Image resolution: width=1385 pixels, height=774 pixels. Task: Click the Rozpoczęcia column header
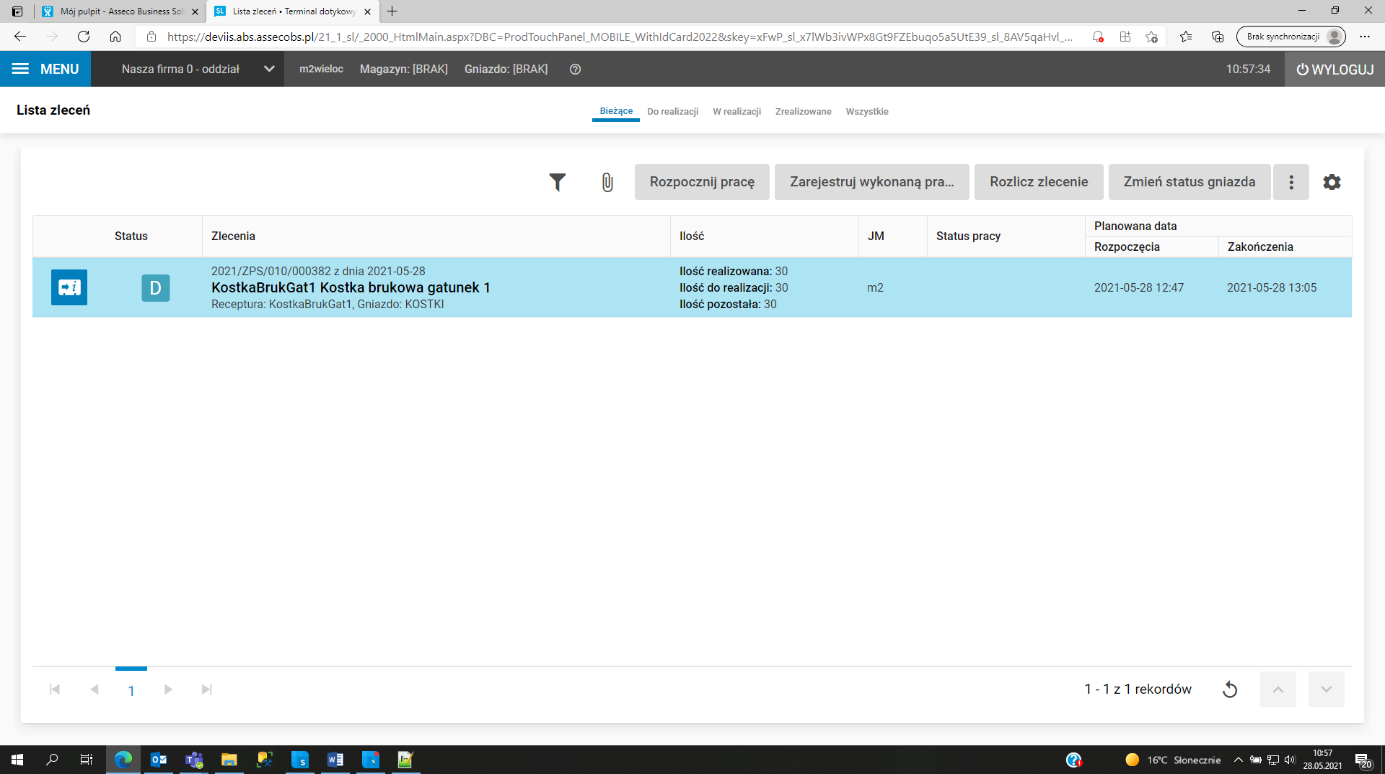coord(1152,246)
